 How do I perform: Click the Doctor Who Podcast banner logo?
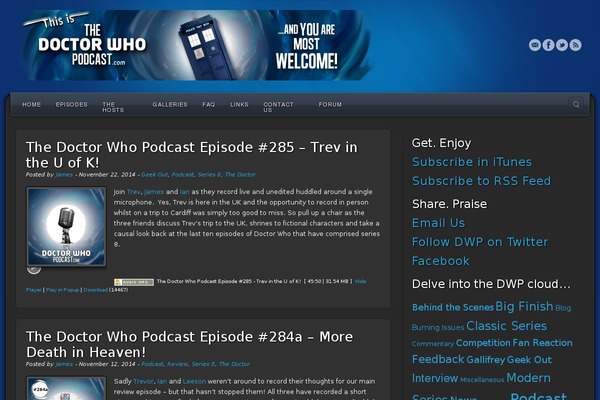pyautogui.click(x=197, y=45)
